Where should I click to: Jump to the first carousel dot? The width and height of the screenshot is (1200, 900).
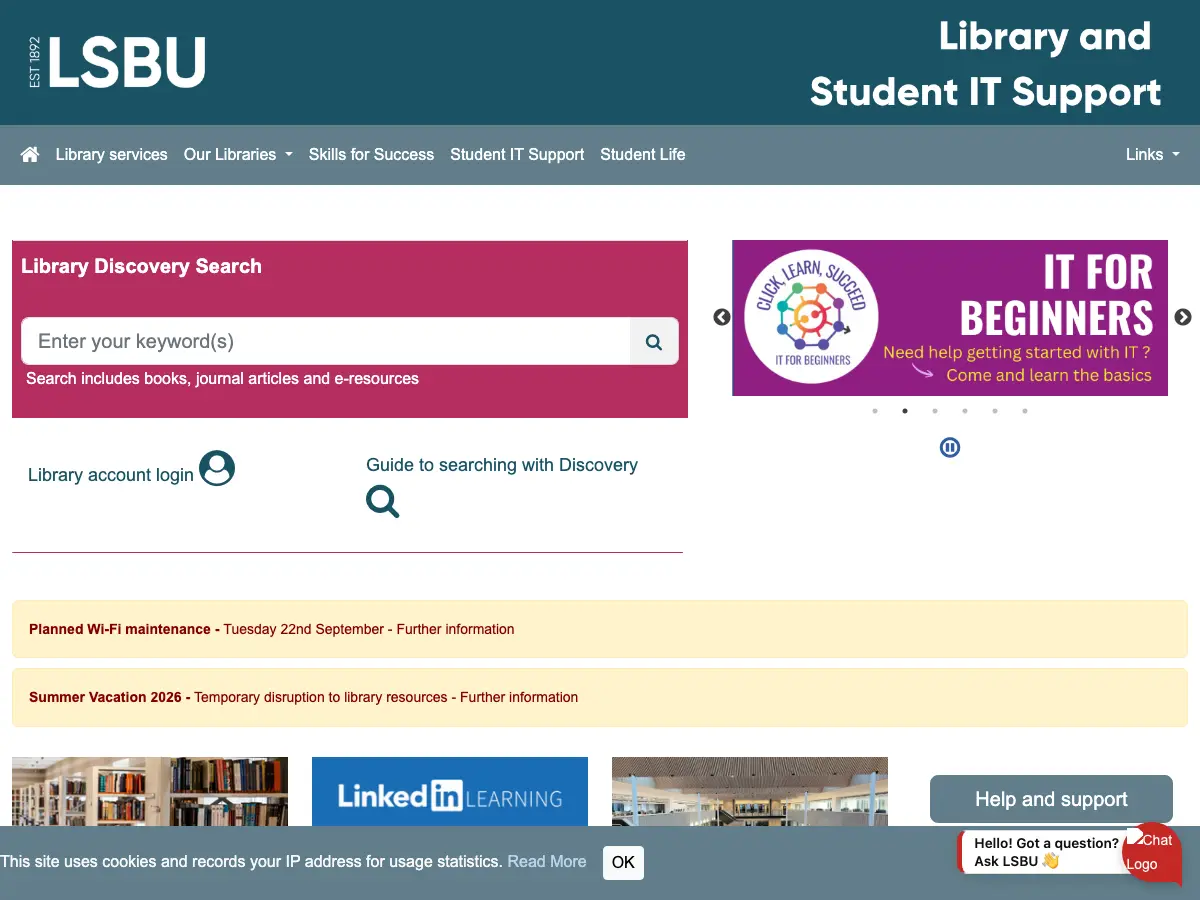pyautogui.click(x=875, y=411)
